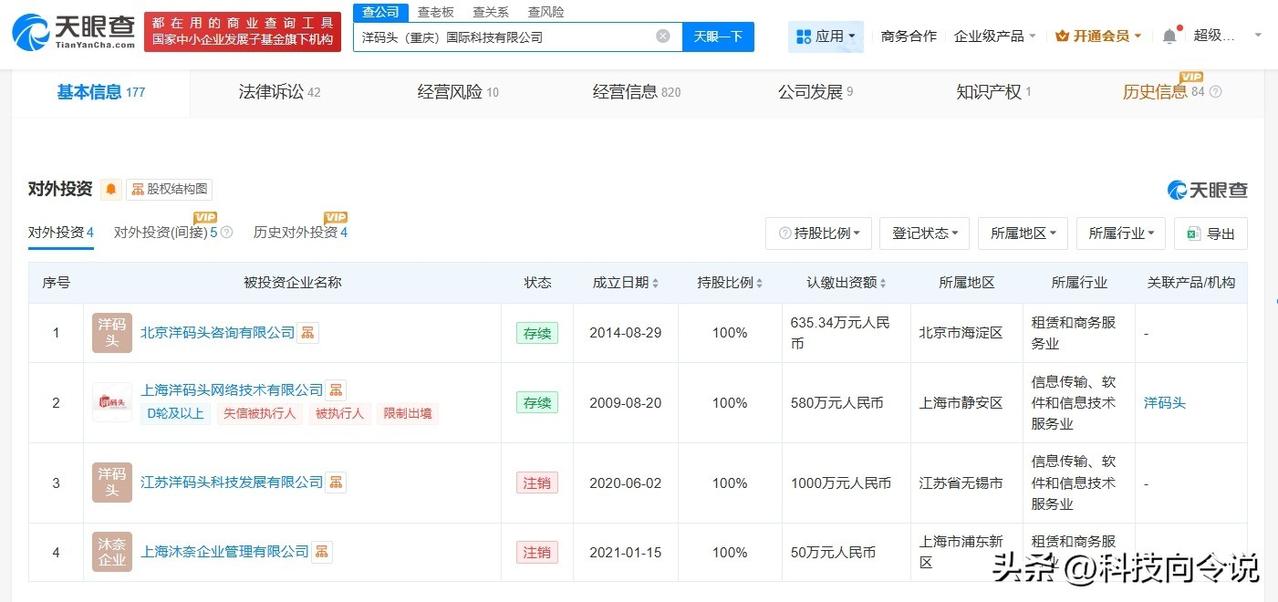
Task: Open equity structure icon for 江苏洋码头科技发展有限公司
Action: point(337,483)
